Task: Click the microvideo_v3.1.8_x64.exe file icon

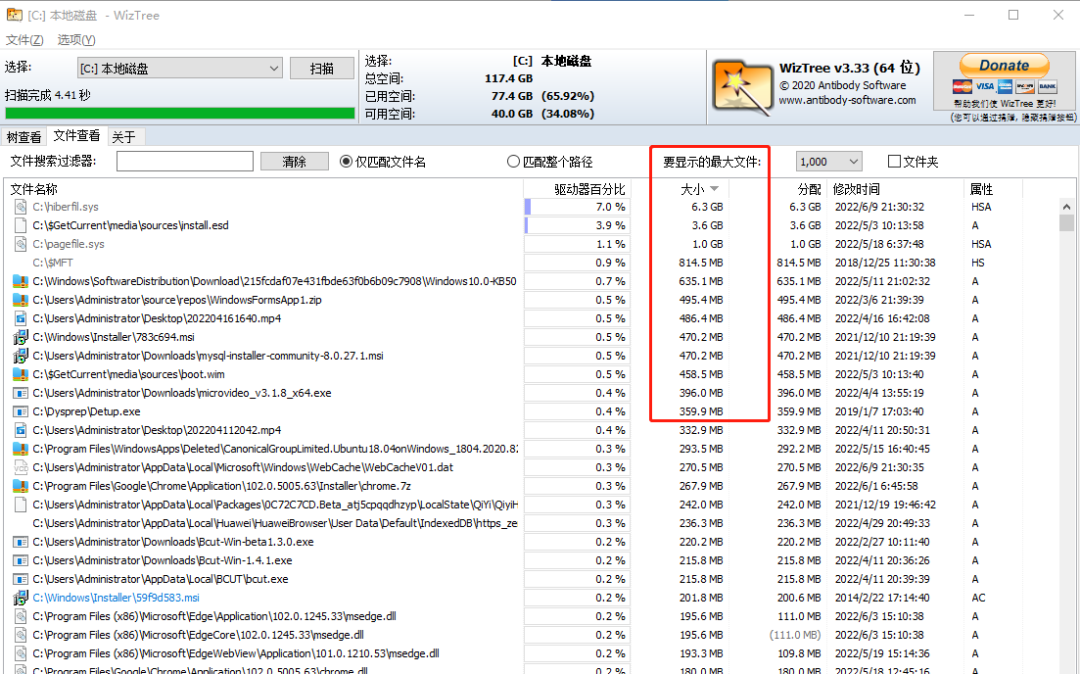Action: 21,393
